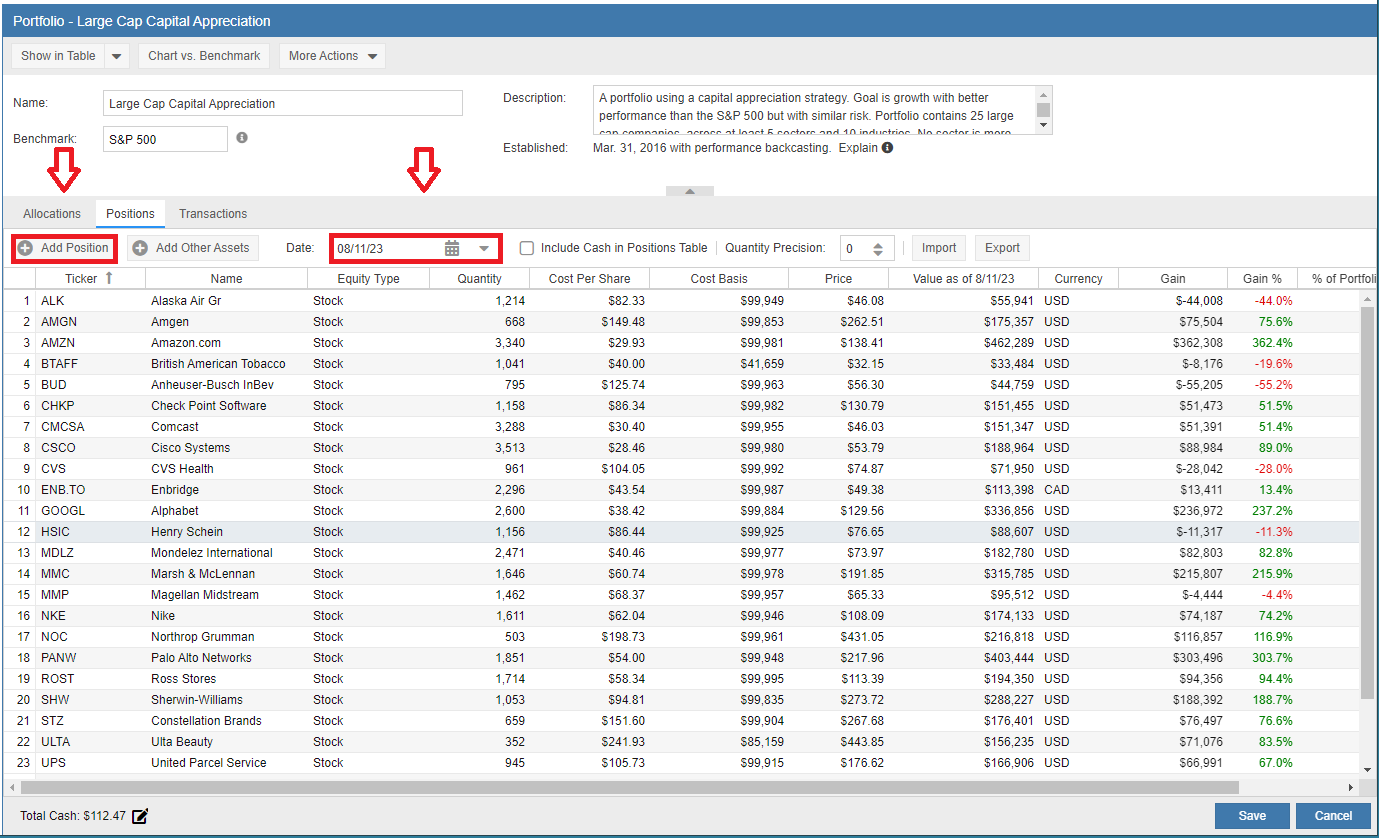Click the sort arrow on Ticker column

(x=109, y=279)
